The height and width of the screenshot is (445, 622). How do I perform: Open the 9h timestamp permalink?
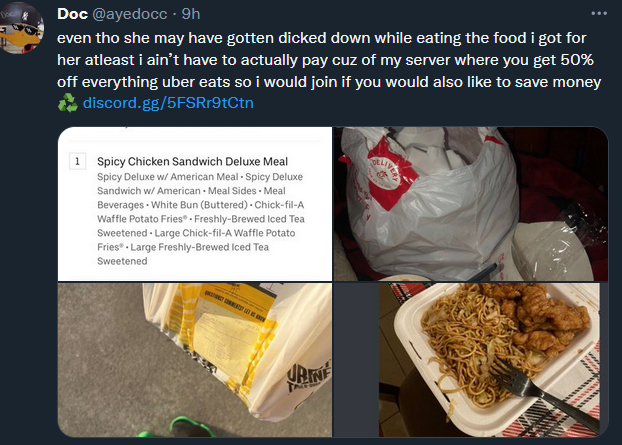[x=191, y=14]
